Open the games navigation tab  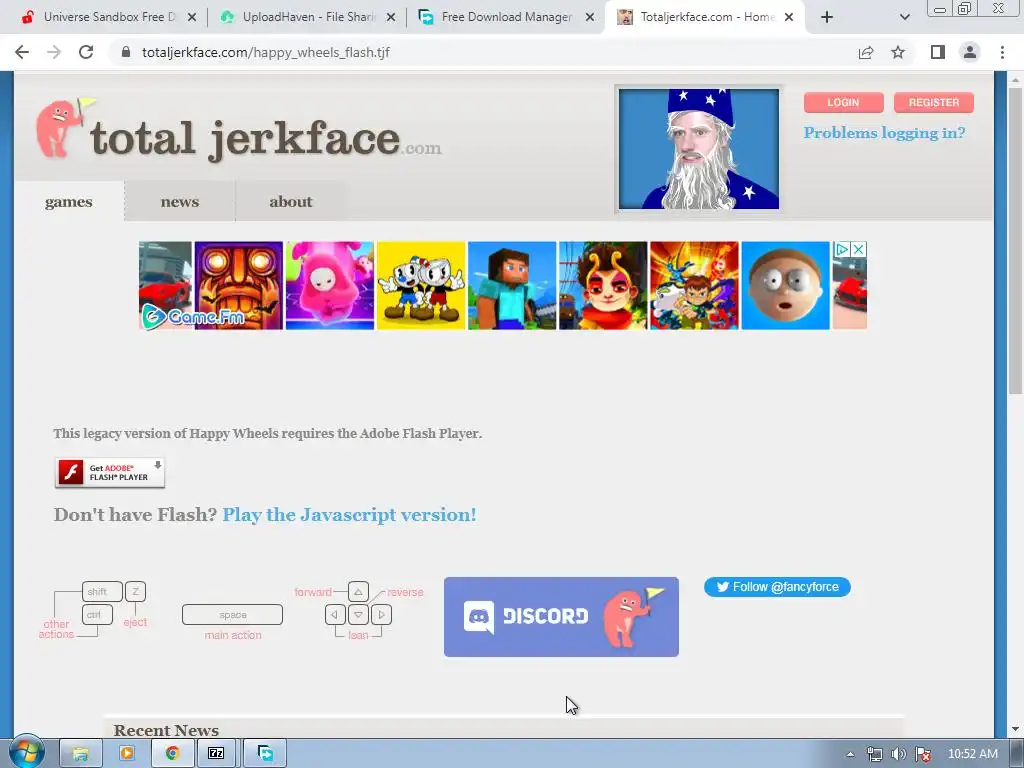69,202
